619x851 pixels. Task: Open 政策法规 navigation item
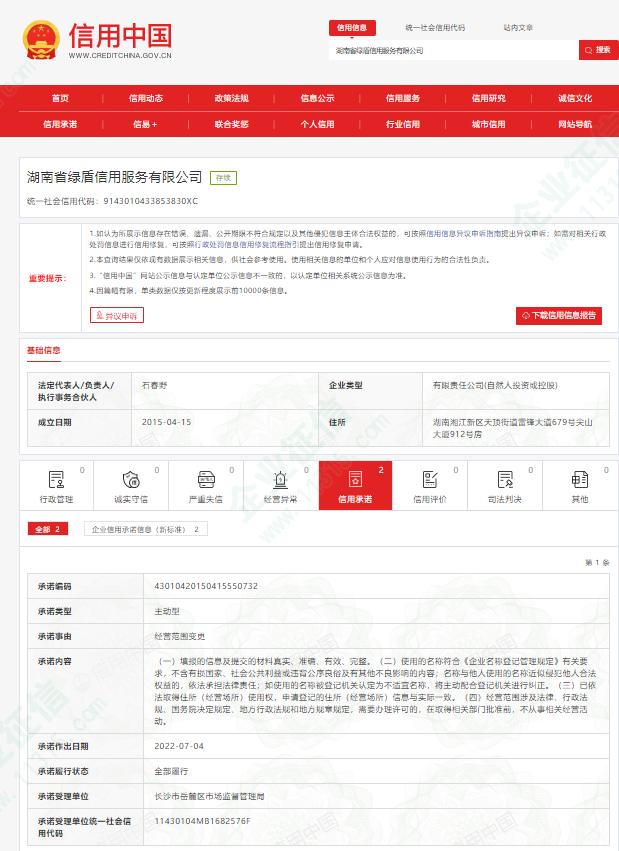click(232, 98)
